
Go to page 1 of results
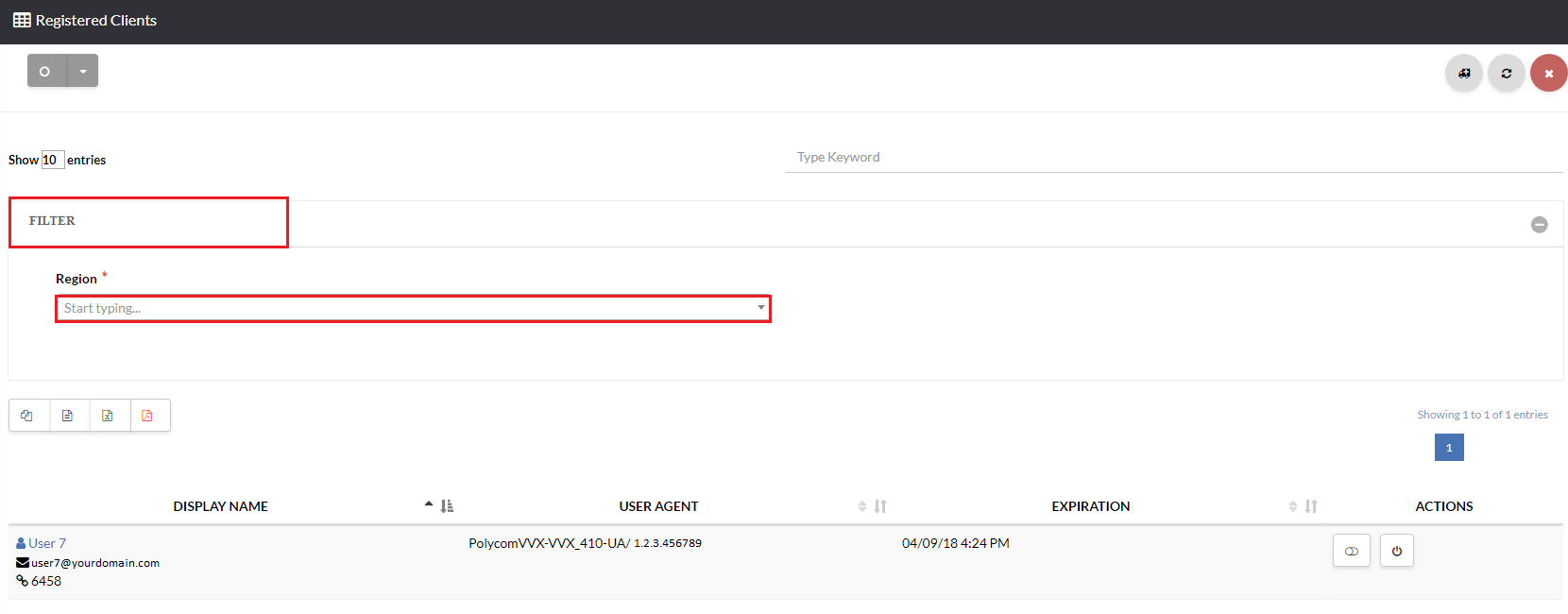coord(1448,448)
